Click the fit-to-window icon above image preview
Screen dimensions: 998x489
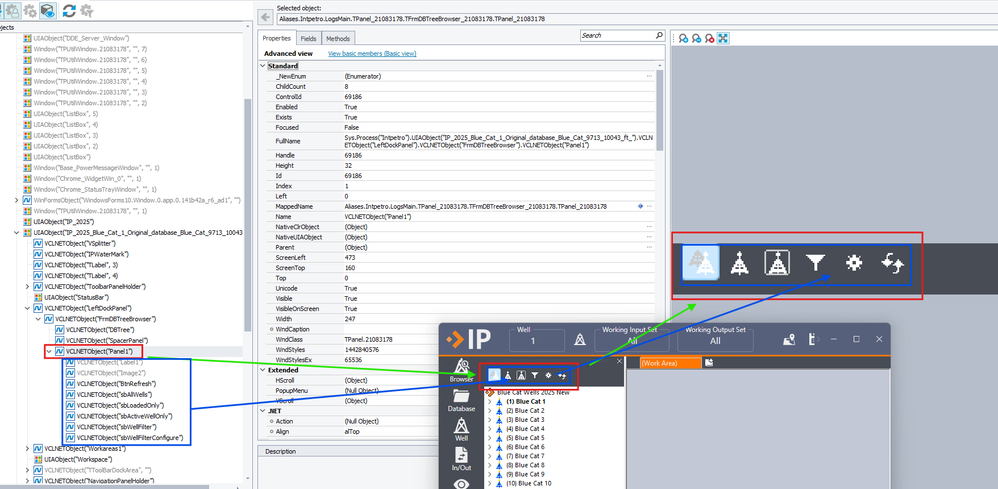(723, 38)
